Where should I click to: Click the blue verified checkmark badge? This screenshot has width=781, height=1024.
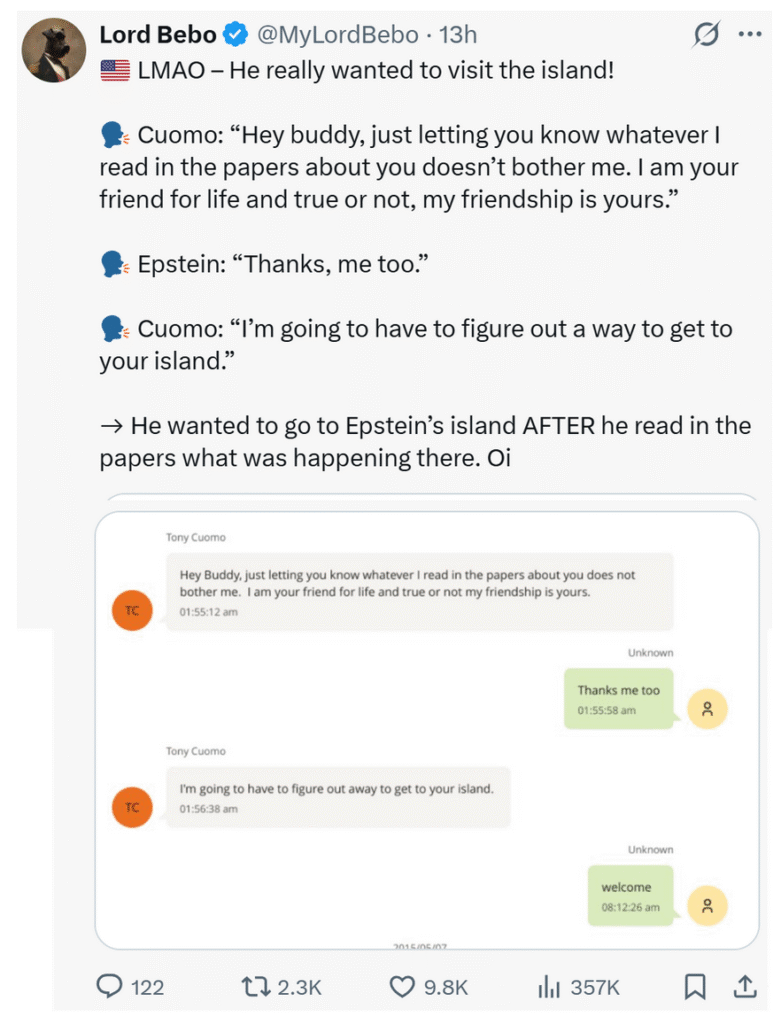[x=236, y=35]
